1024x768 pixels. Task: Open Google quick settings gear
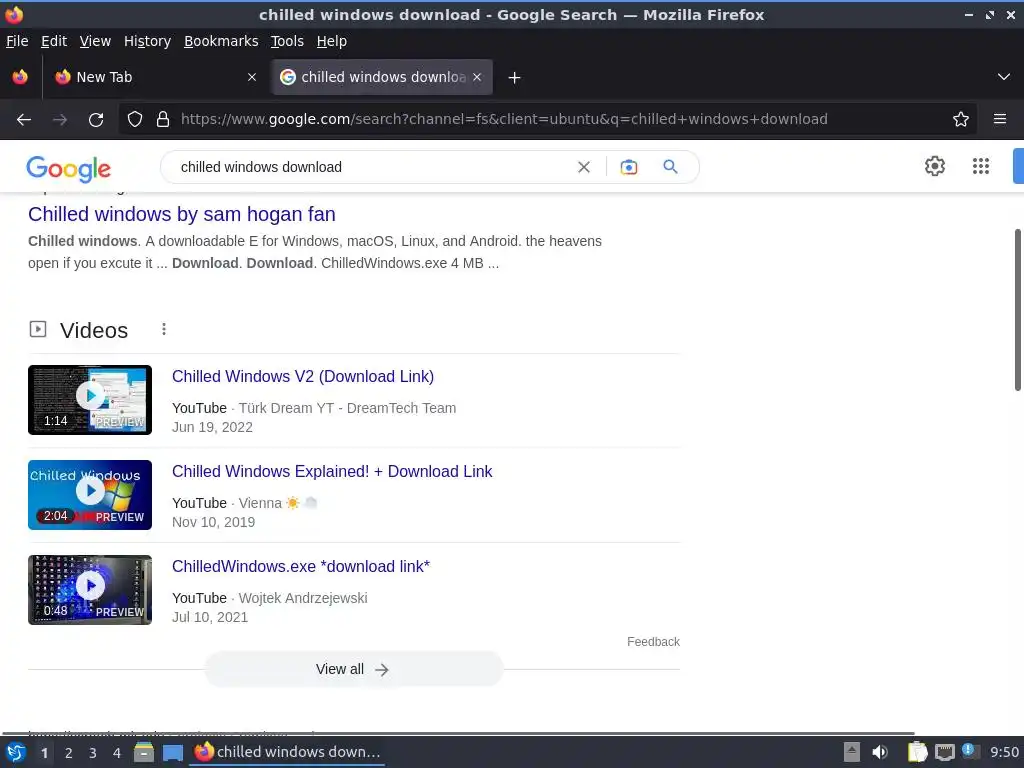coord(935,166)
